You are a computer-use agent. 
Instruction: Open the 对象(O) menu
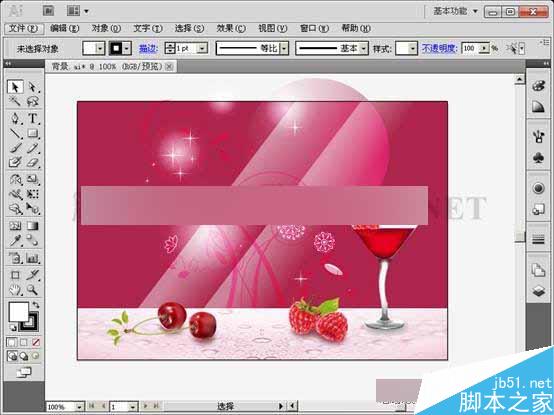tap(106, 28)
